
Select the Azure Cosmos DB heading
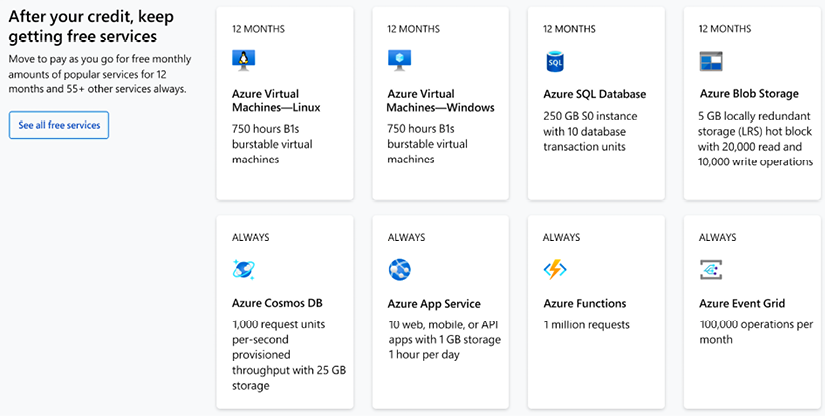277,303
